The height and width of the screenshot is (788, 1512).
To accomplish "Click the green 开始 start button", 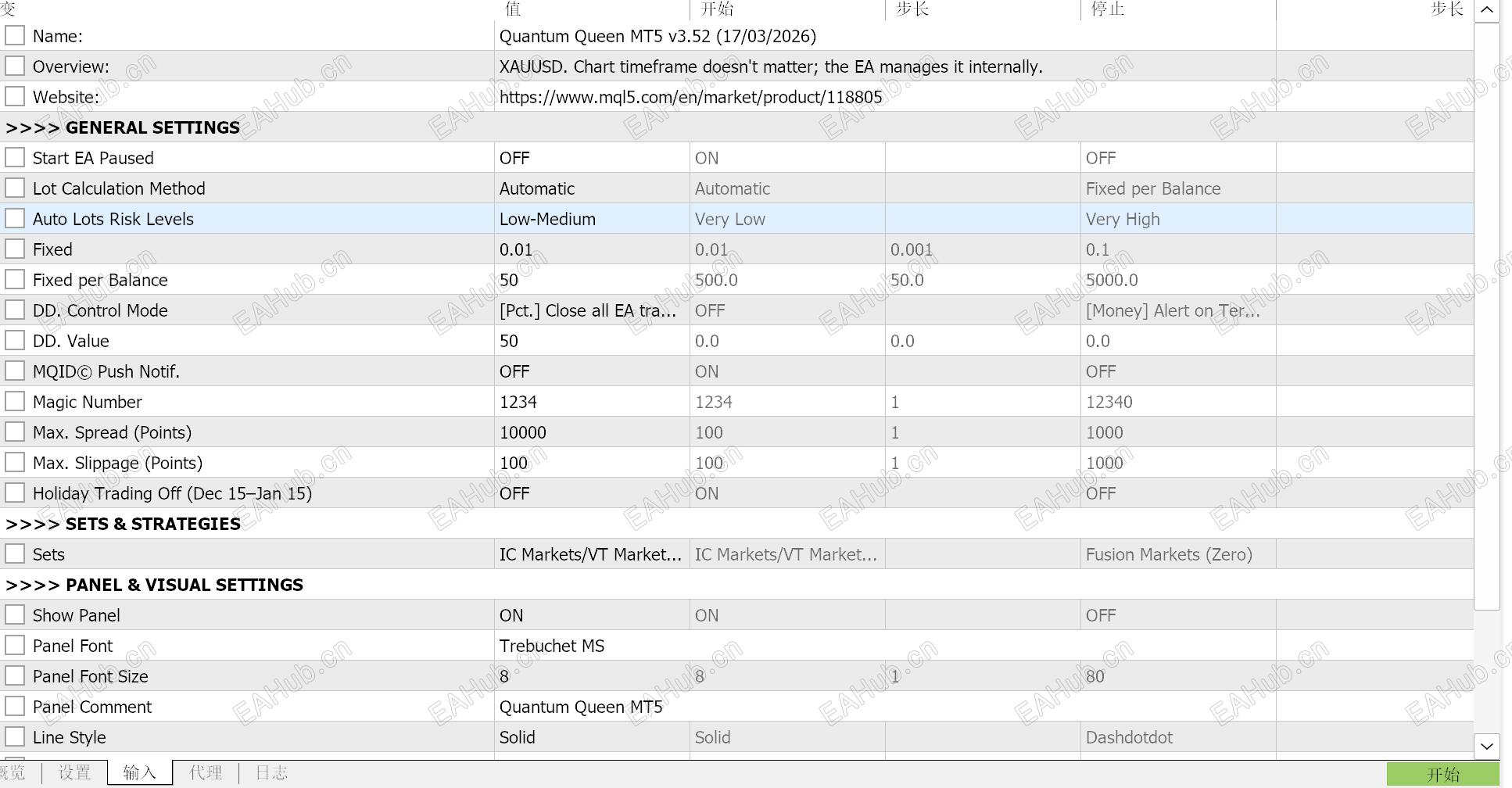I will click(1443, 775).
